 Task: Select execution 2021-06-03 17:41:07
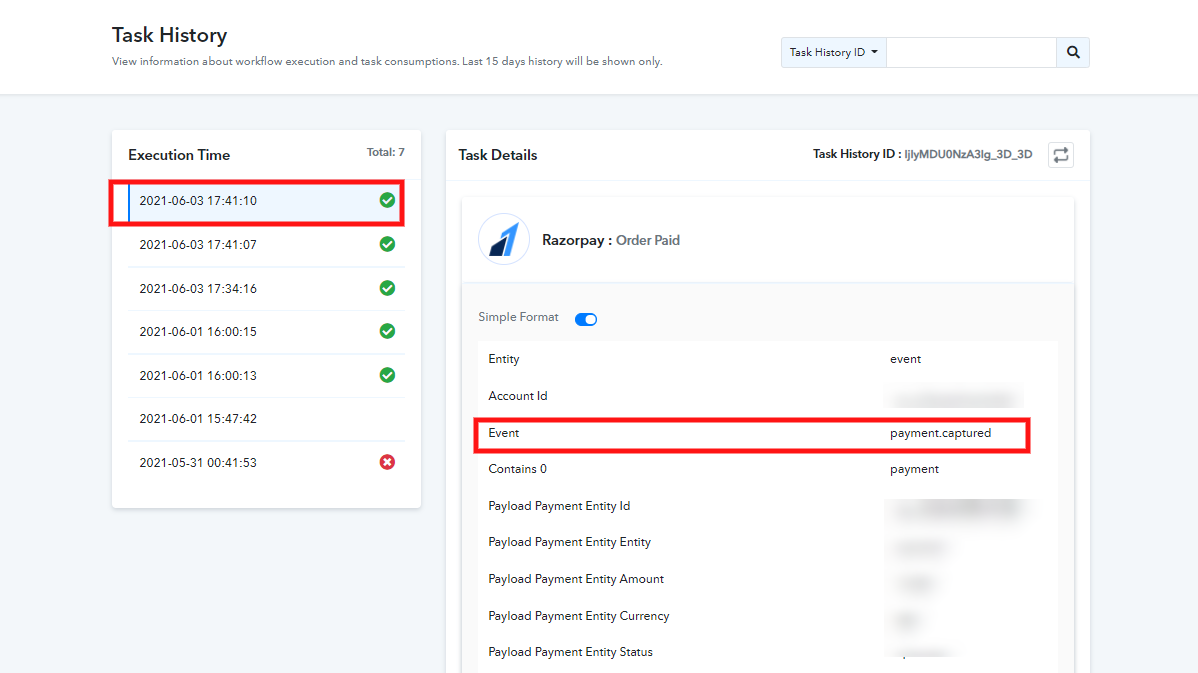tap(266, 244)
